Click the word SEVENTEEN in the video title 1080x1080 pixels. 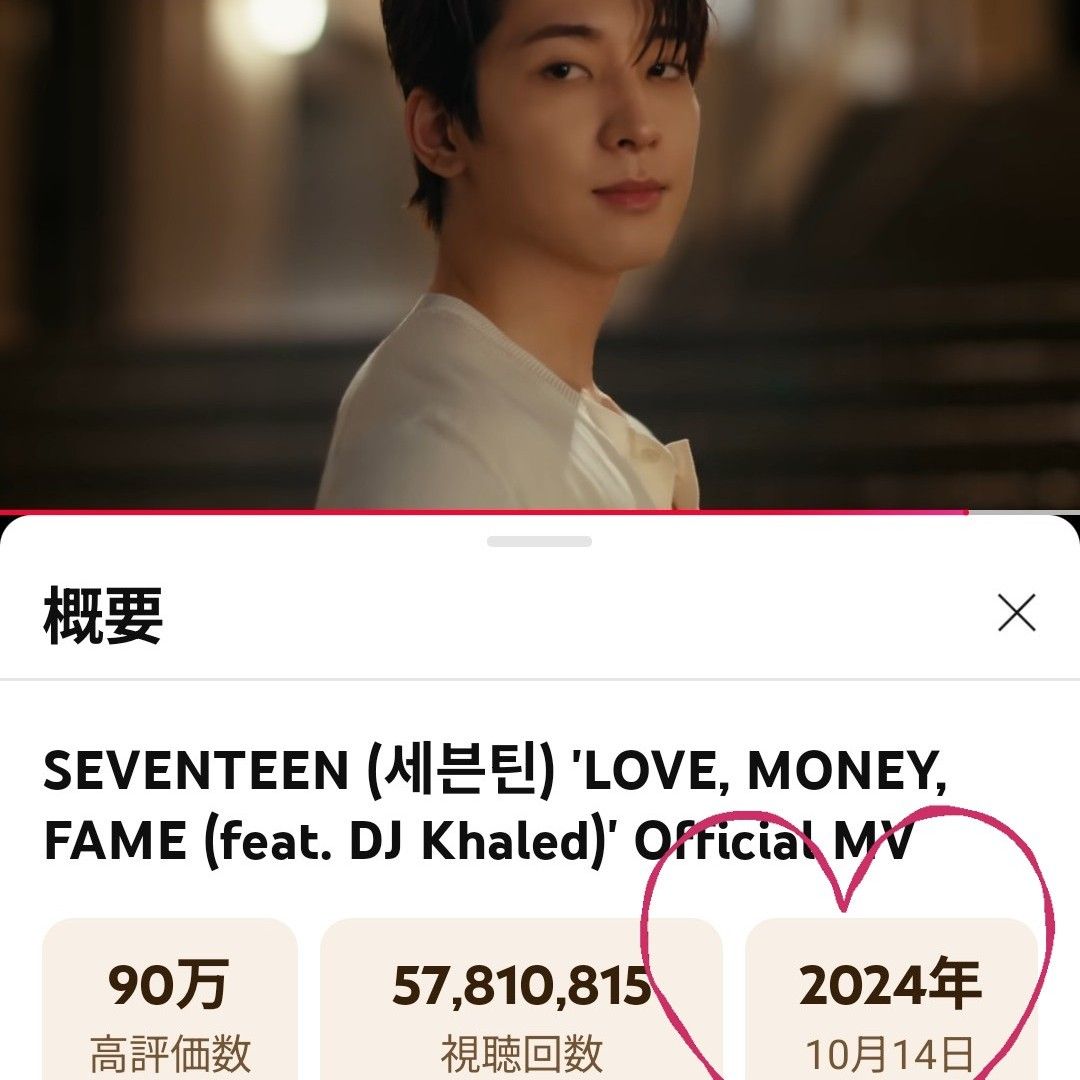pyautogui.click(x=196, y=770)
